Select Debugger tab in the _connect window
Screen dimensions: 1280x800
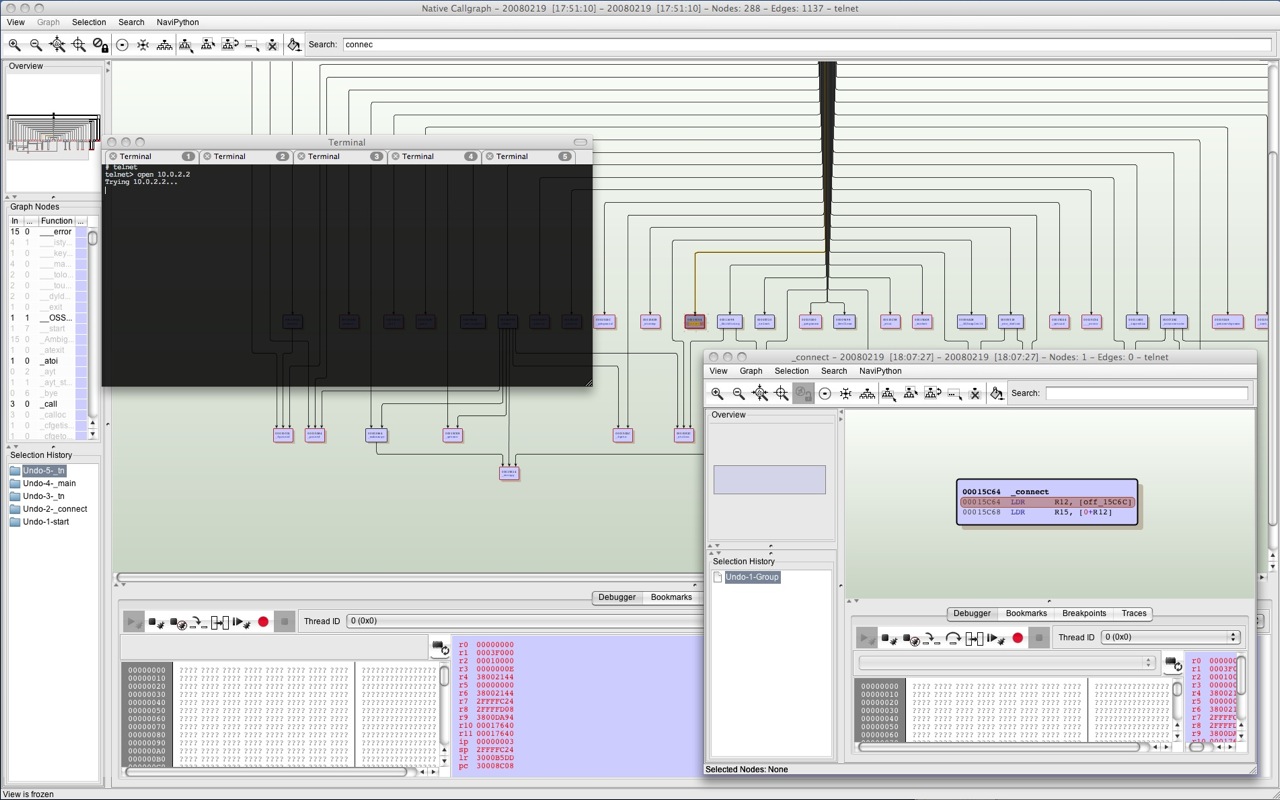click(x=972, y=613)
